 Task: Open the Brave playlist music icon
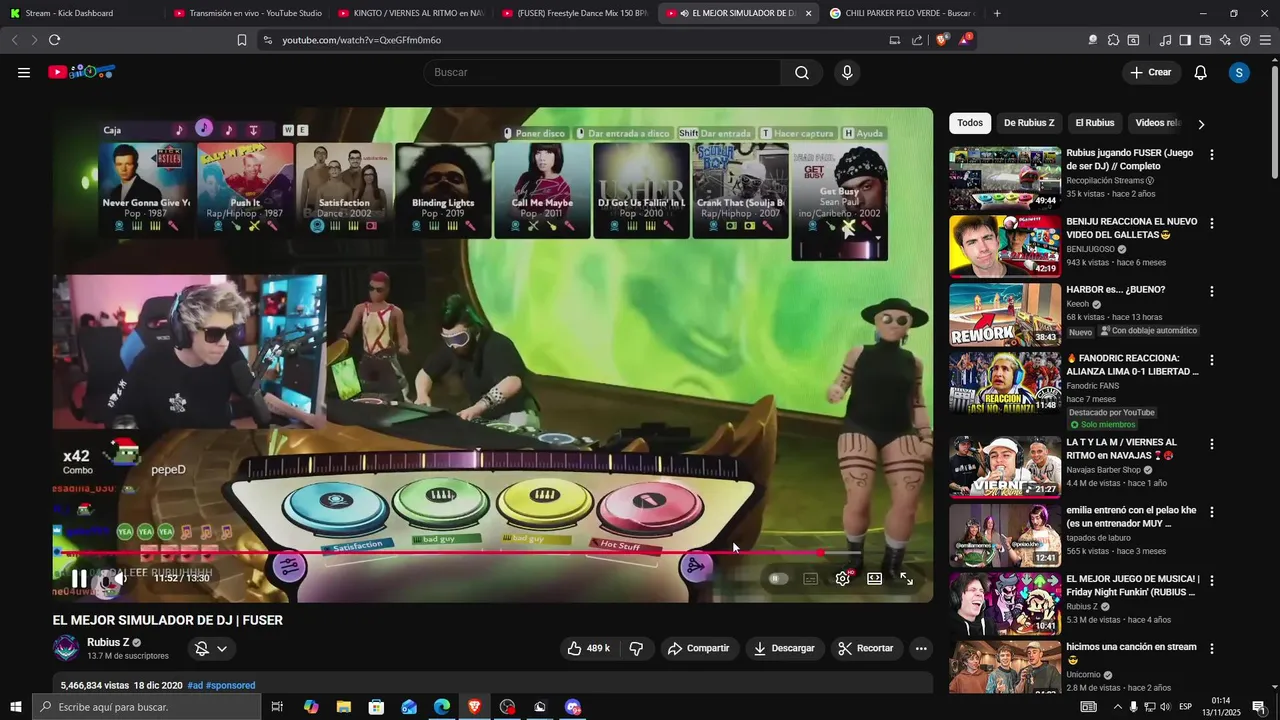pyautogui.click(x=1165, y=40)
